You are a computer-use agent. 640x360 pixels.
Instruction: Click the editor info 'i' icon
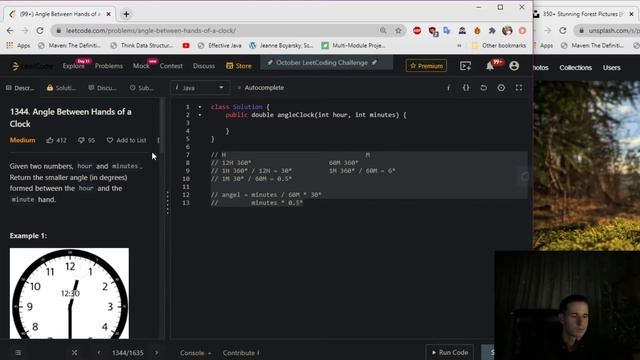pyautogui.click(x=448, y=87)
